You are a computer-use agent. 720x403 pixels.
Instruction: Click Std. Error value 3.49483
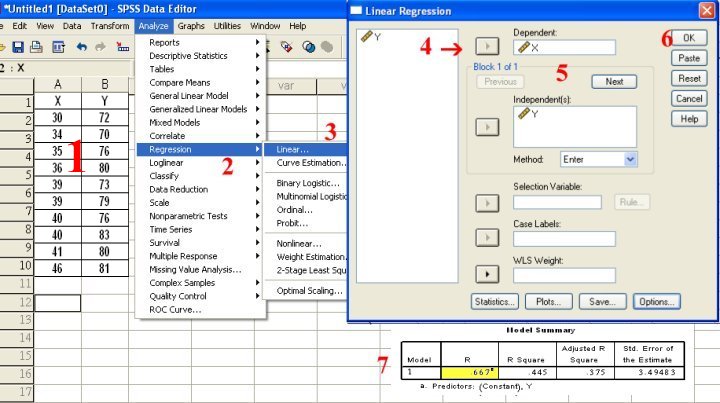coord(648,372)
